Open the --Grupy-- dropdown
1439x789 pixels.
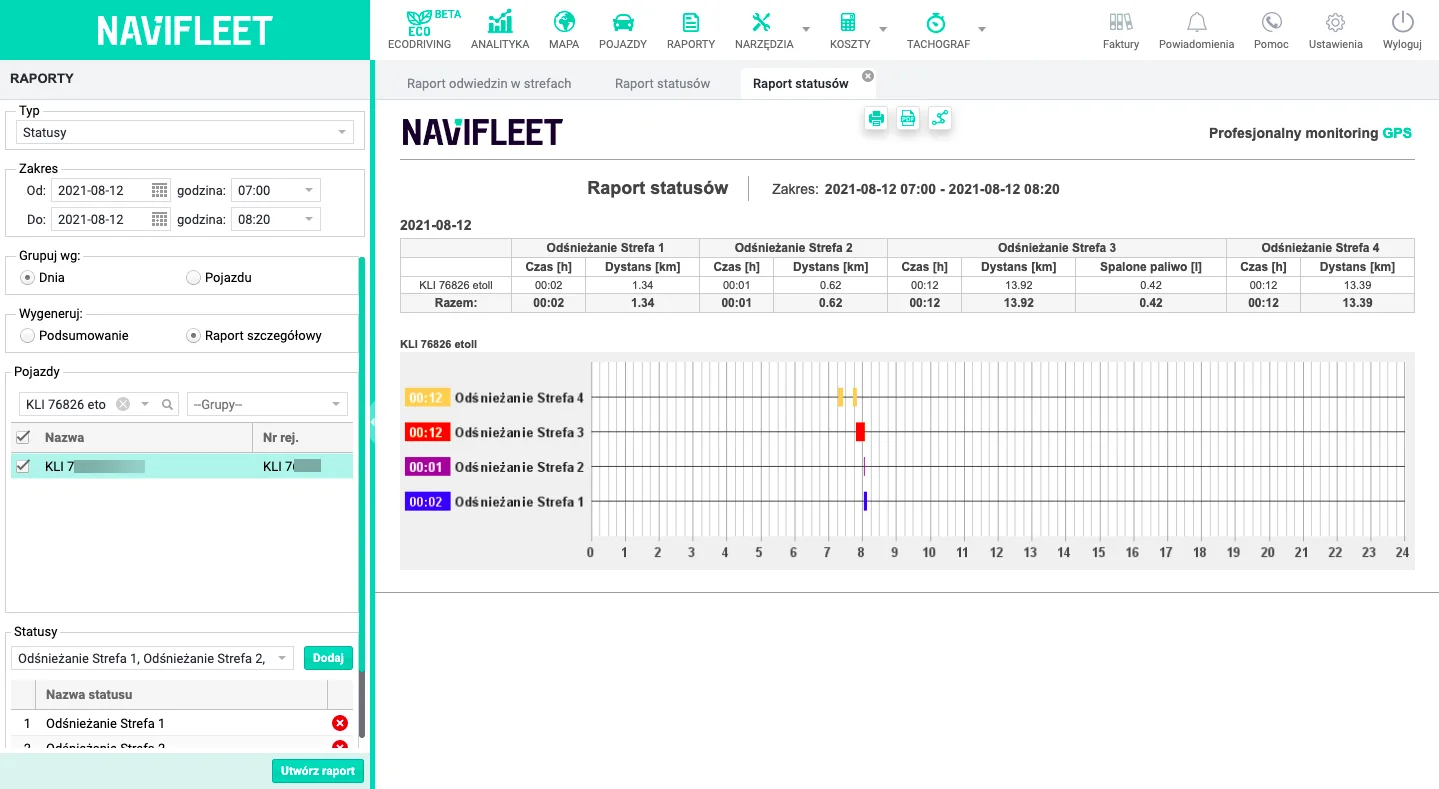267,404
